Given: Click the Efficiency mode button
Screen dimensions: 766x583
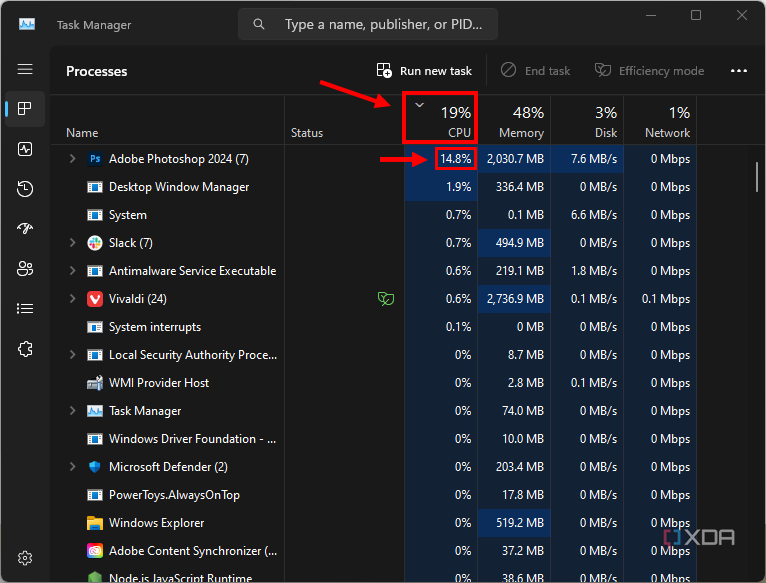Looking at the screenshot, I should pyautogui.click(x=649, y=71).
